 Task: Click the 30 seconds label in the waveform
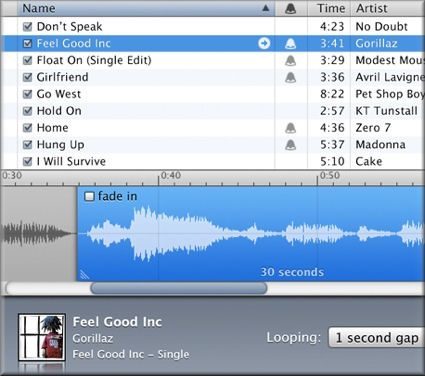click(x=292, y=272)
